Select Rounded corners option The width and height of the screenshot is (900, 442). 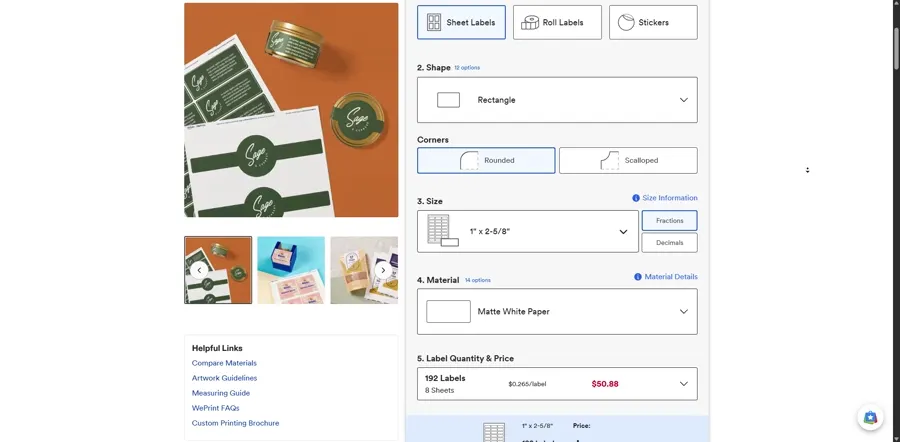tap(486, 160)
